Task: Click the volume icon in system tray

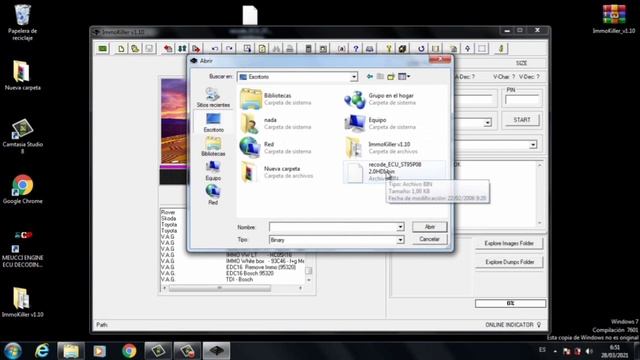Action: 589,351
